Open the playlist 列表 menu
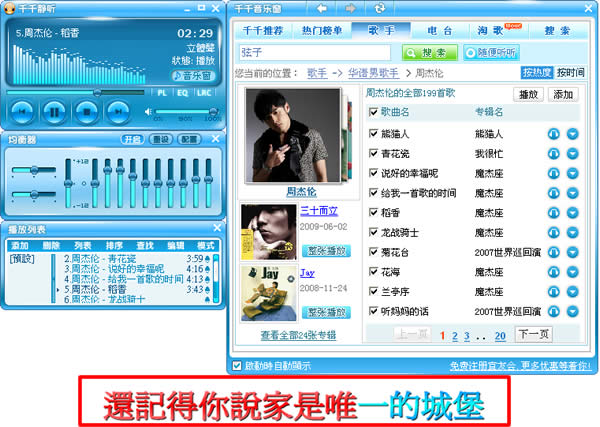600x427 pixels. (x=82, y=245)
